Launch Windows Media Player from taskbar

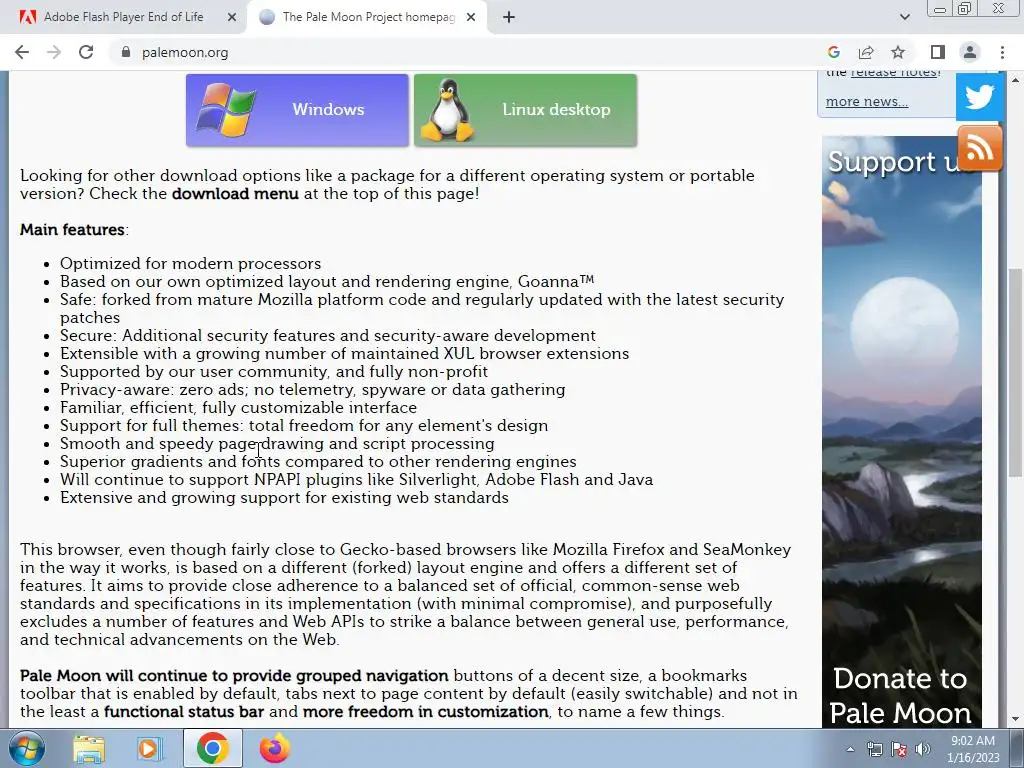[150, 748]
